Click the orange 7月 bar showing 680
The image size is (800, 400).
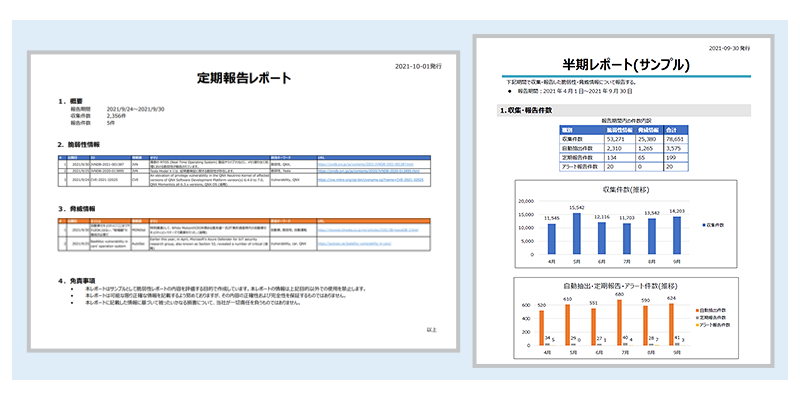pyautogui.click(x=618, y=321)
